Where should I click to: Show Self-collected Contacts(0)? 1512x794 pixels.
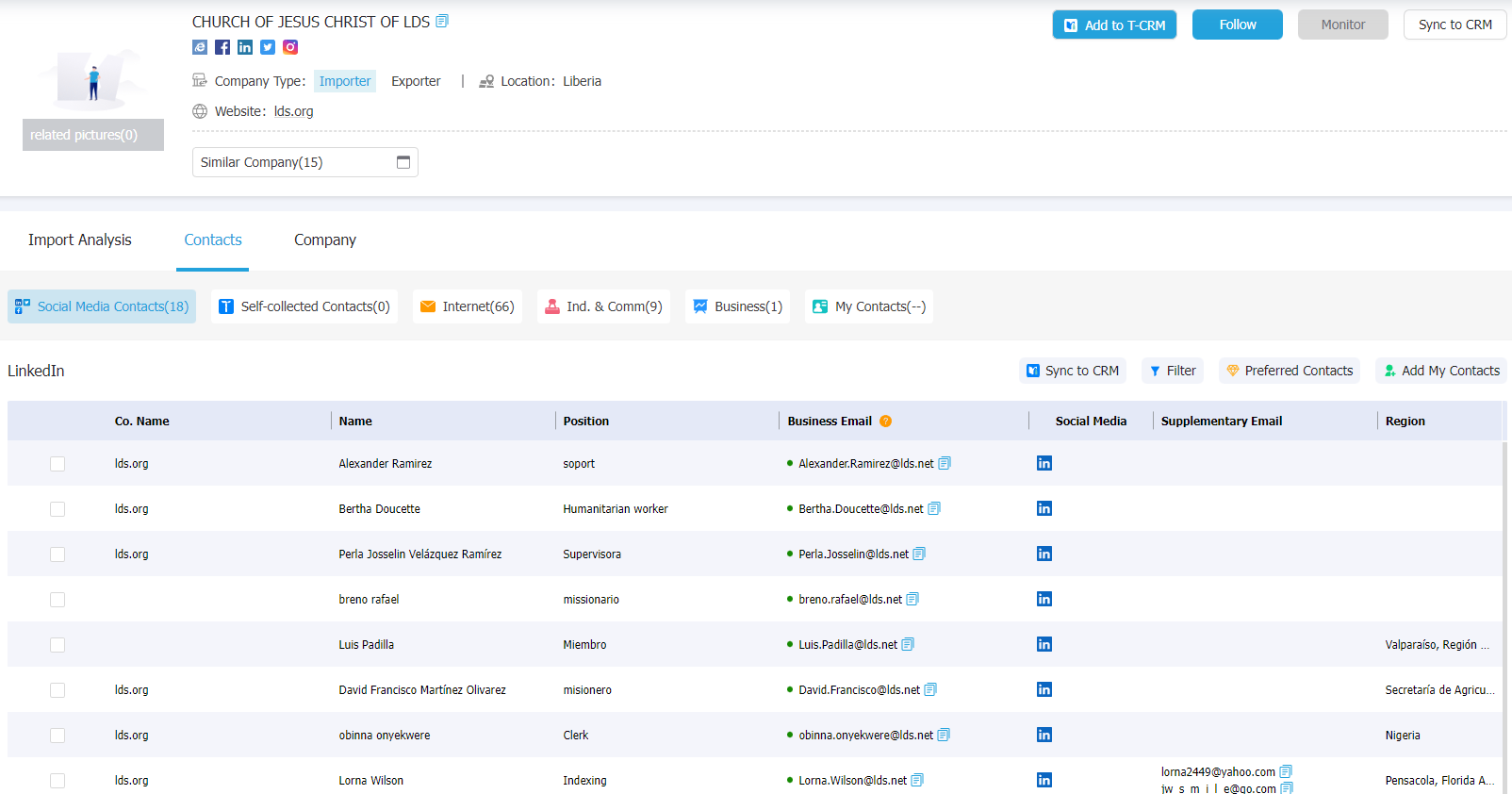pos(304,306)
